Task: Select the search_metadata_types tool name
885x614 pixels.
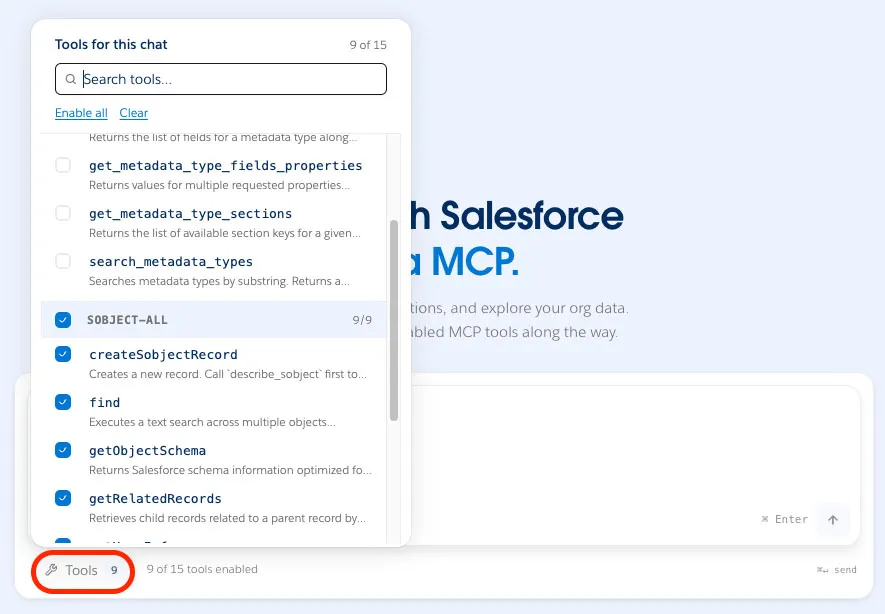Action: click(x=170, y=262)
